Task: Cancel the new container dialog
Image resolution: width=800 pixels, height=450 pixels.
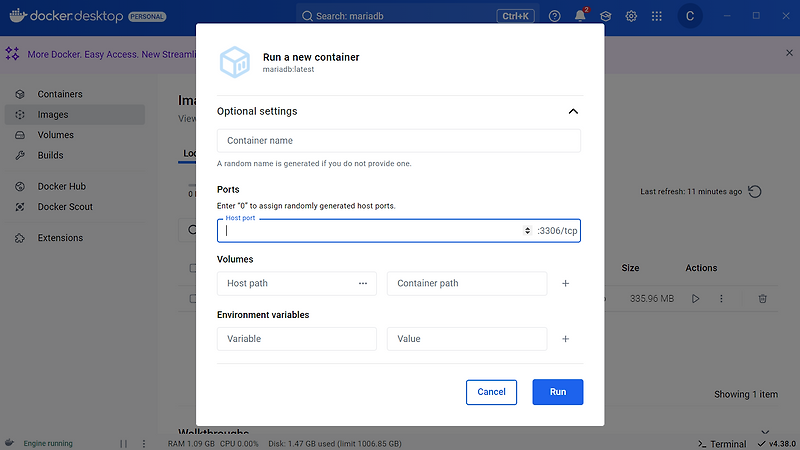Action: [491, 392]
